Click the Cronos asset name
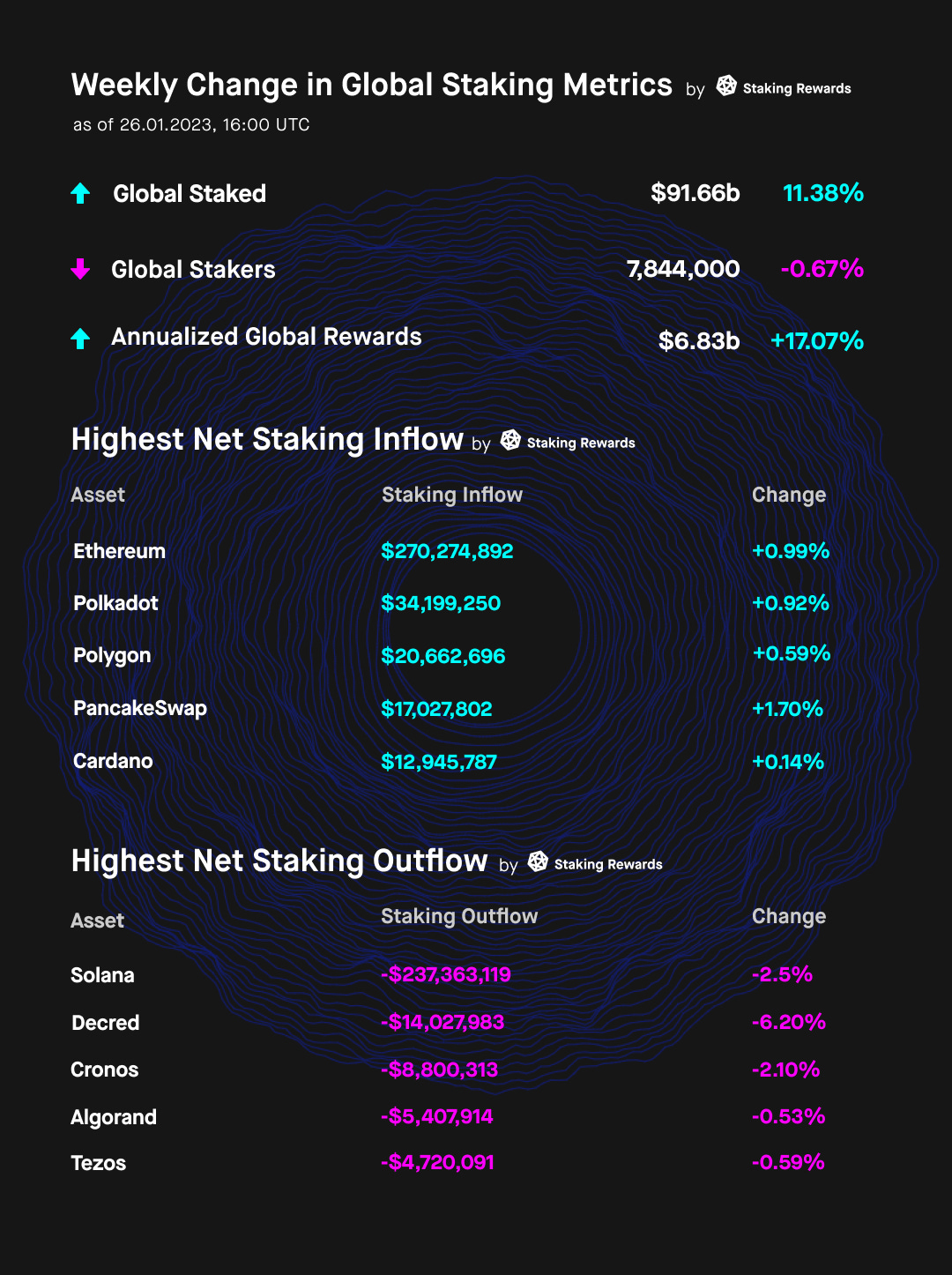Viewport: 952px width, 1275px height. (105, 1070)
